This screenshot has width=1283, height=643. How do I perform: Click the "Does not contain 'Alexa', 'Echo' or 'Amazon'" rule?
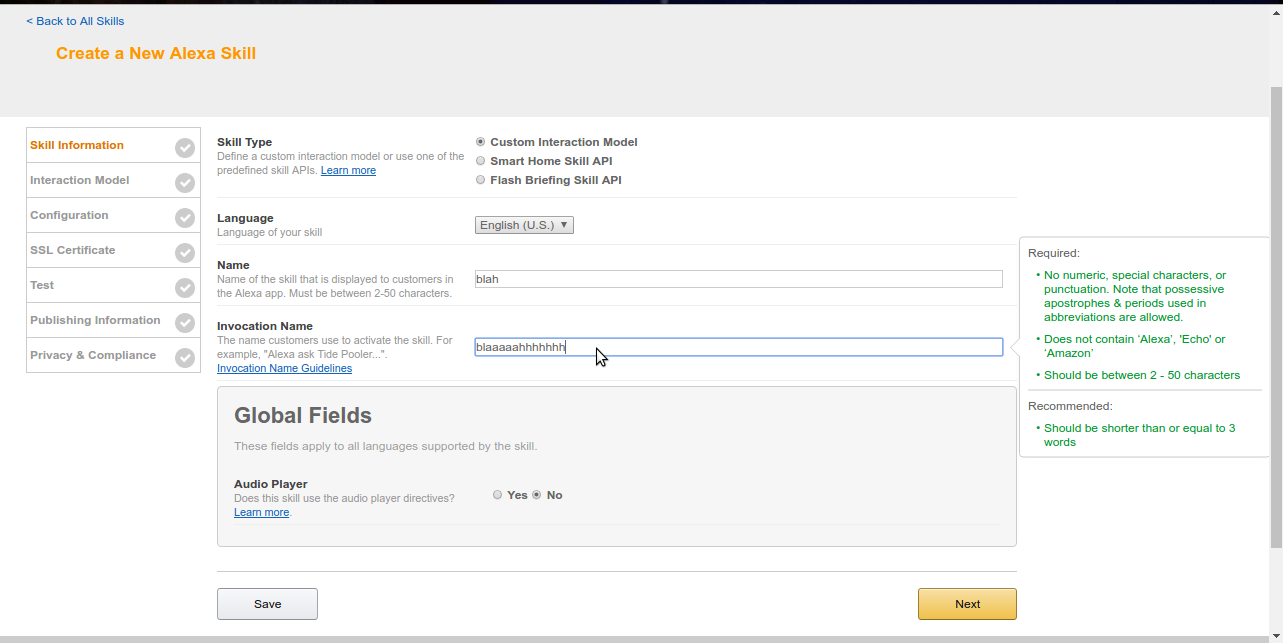coord(1135,346)
